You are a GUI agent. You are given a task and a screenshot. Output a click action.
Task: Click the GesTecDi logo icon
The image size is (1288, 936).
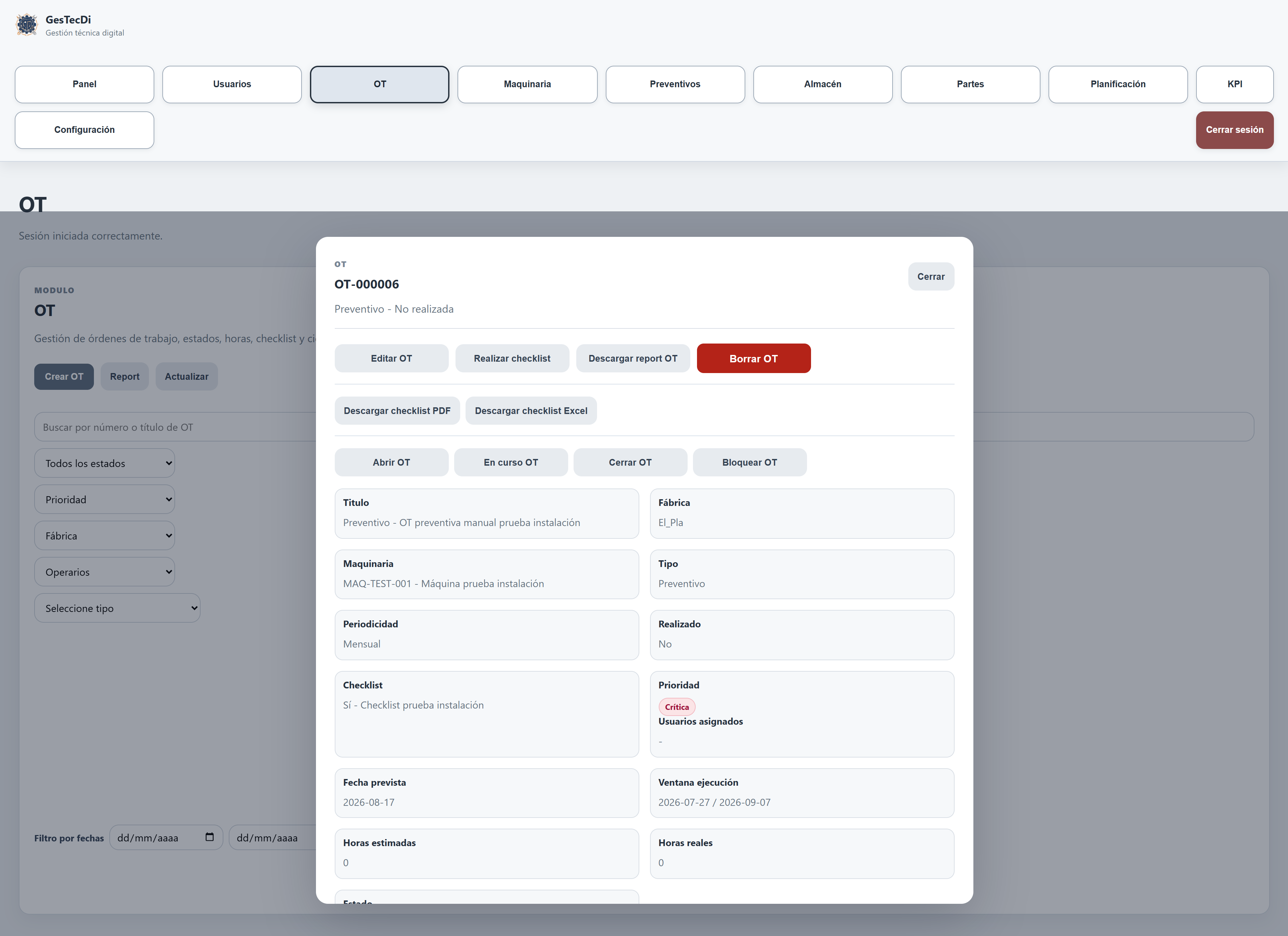point(27,25)
